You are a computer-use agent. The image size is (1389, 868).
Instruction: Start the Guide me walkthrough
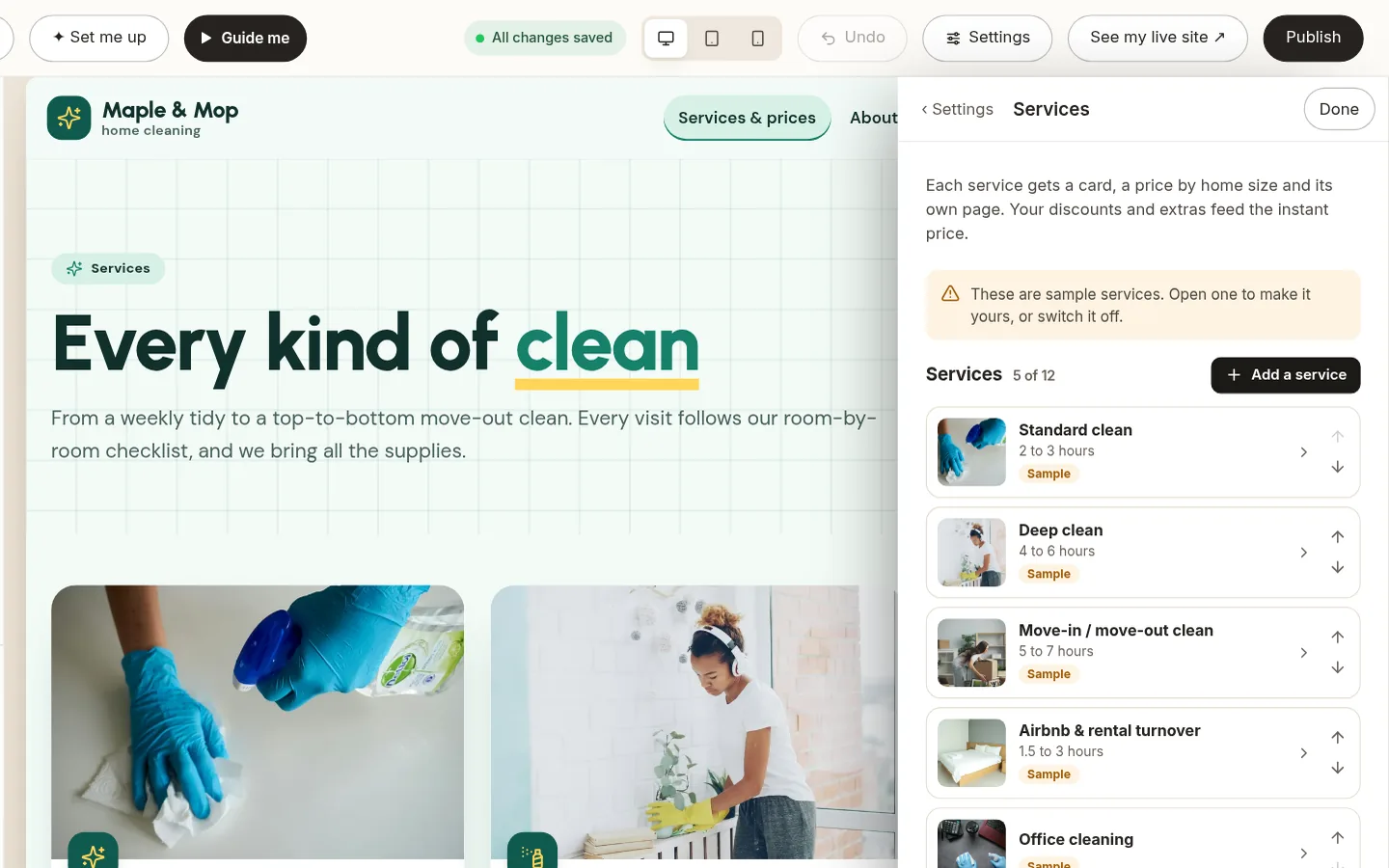pyautogui.click(x=245, y=38)
